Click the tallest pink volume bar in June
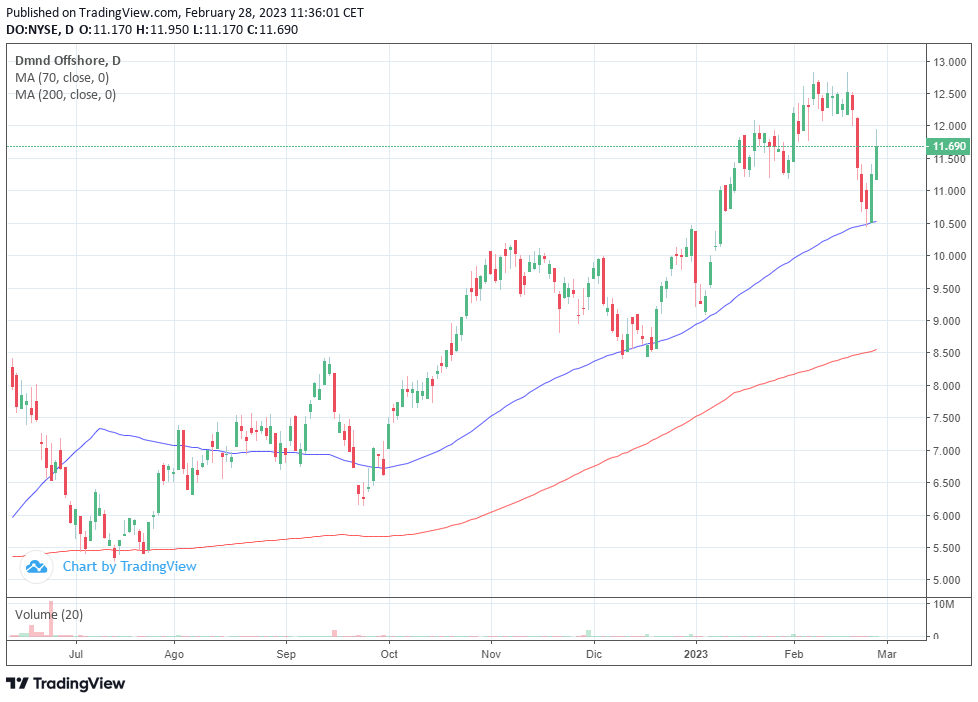Screen dimensions: 978x702 click(x=51, y=619)
